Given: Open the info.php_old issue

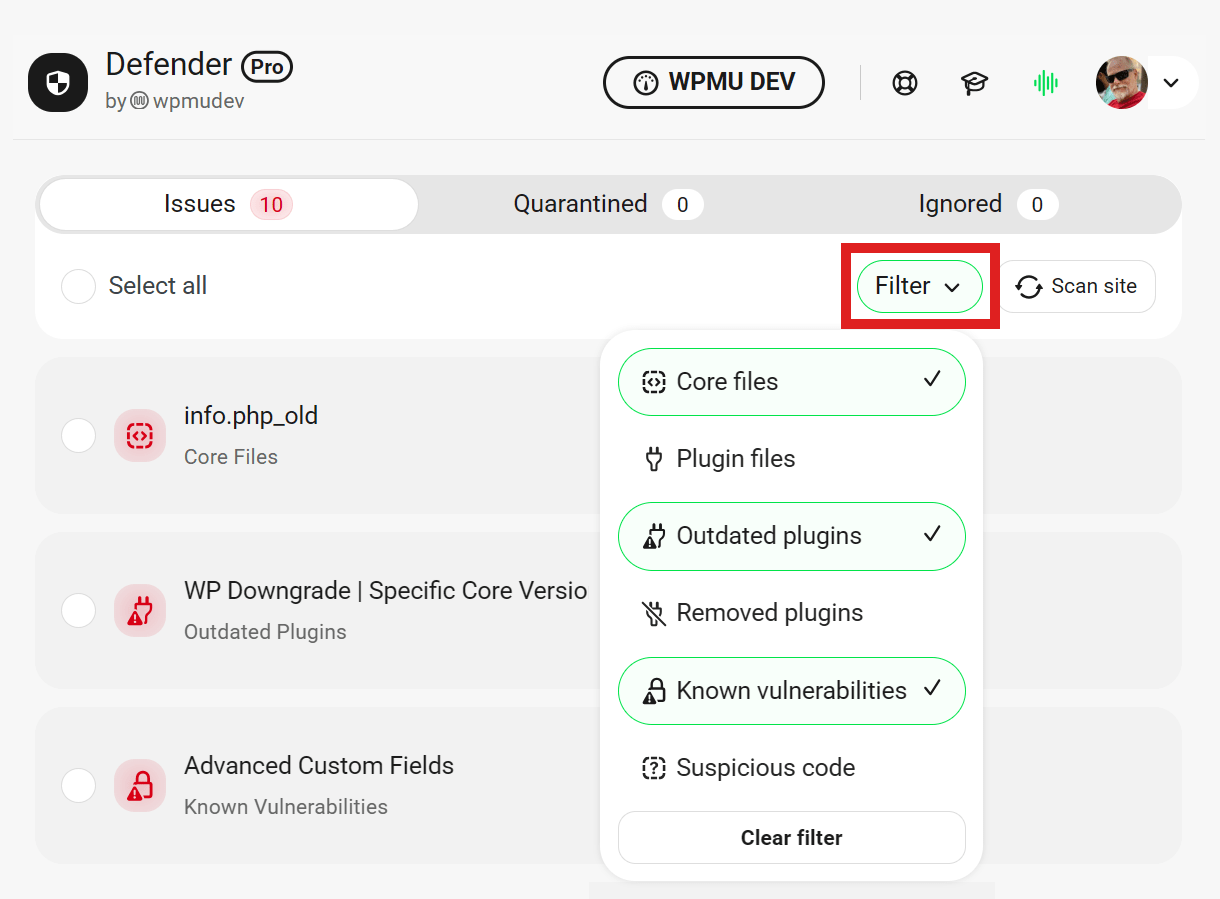Looking at the screenshot, I should (x=251, y=416).
